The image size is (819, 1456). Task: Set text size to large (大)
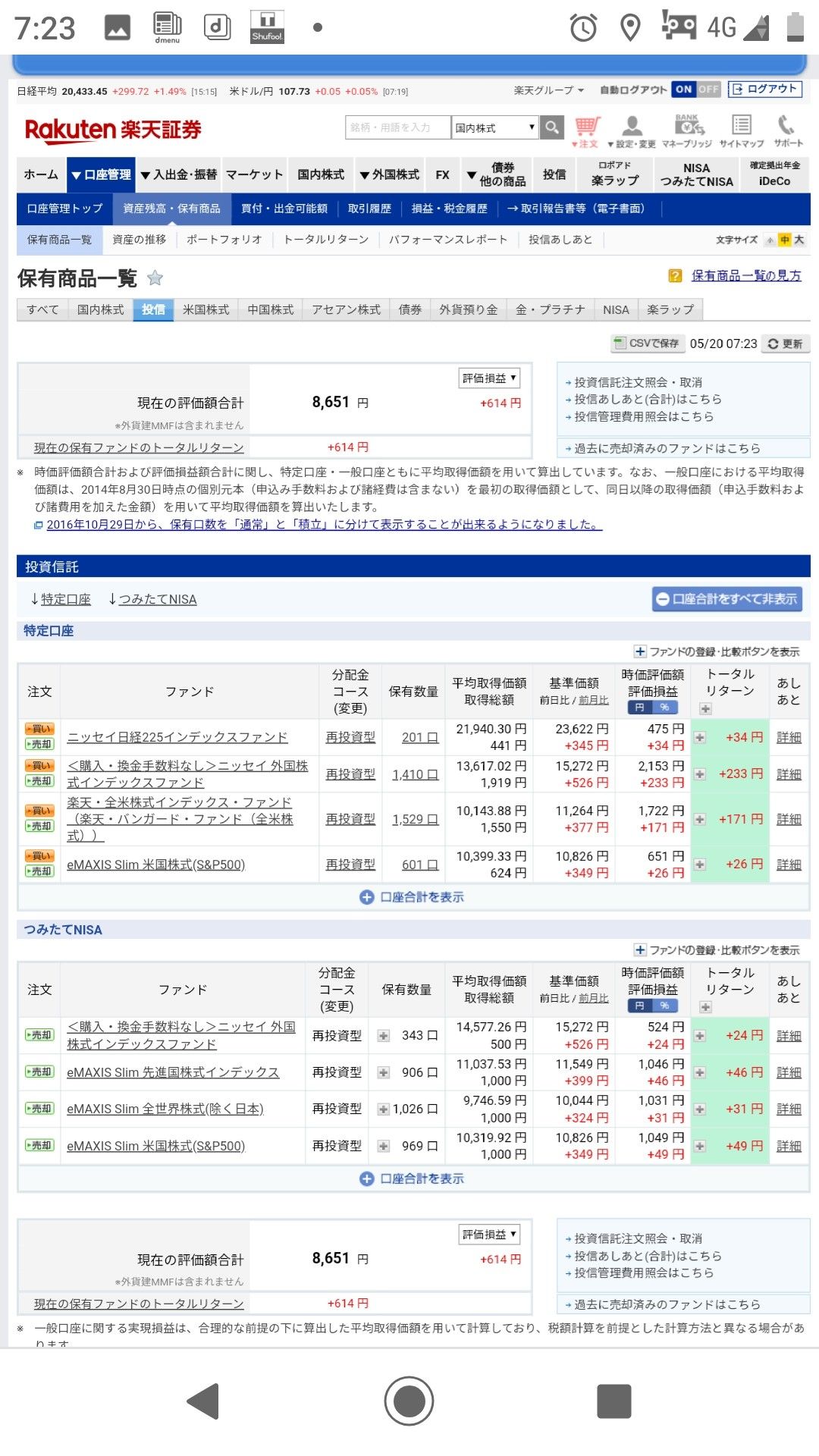tap(799, 240)
